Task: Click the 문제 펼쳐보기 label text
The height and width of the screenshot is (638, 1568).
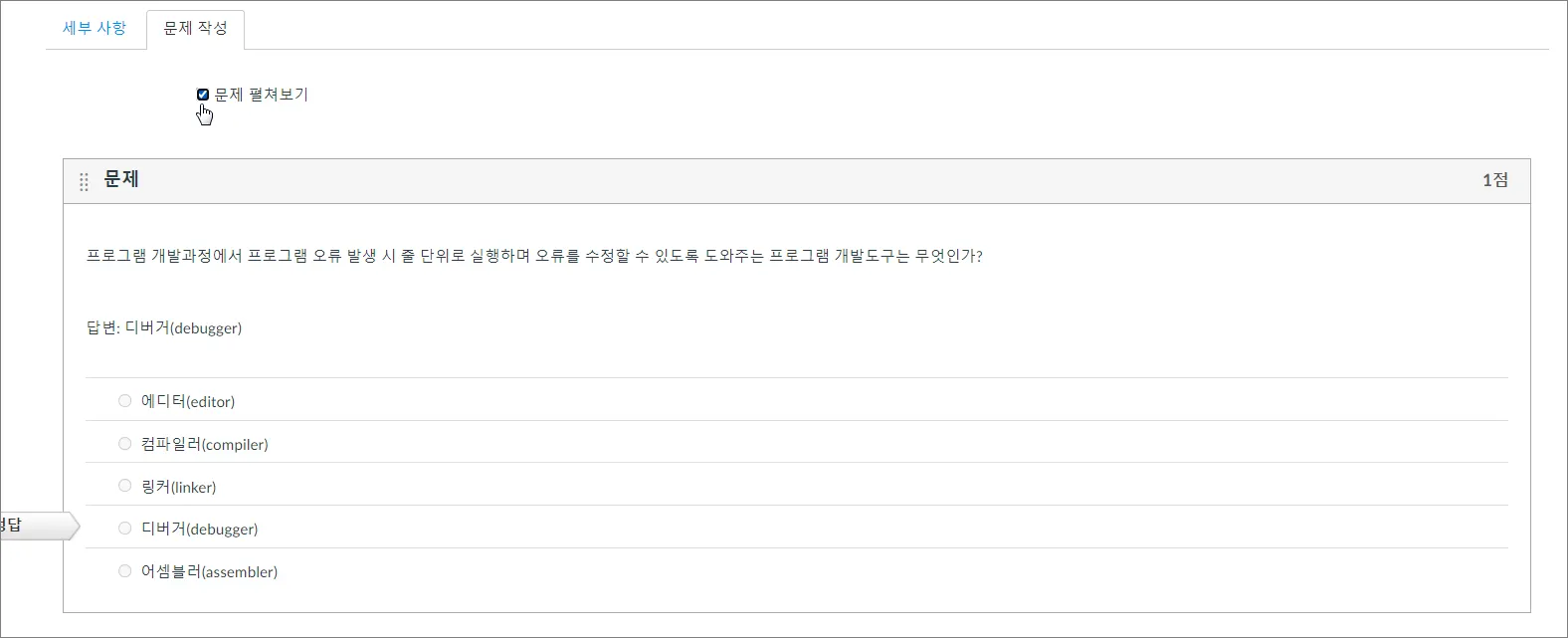Action: pos(262,95)
